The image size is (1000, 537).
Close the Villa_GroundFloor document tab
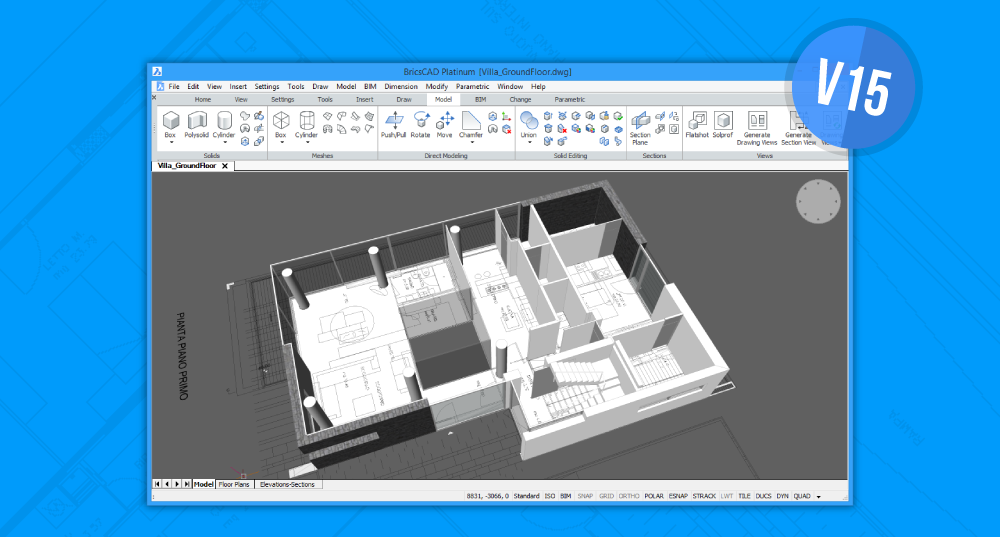(x=226, y=166)
